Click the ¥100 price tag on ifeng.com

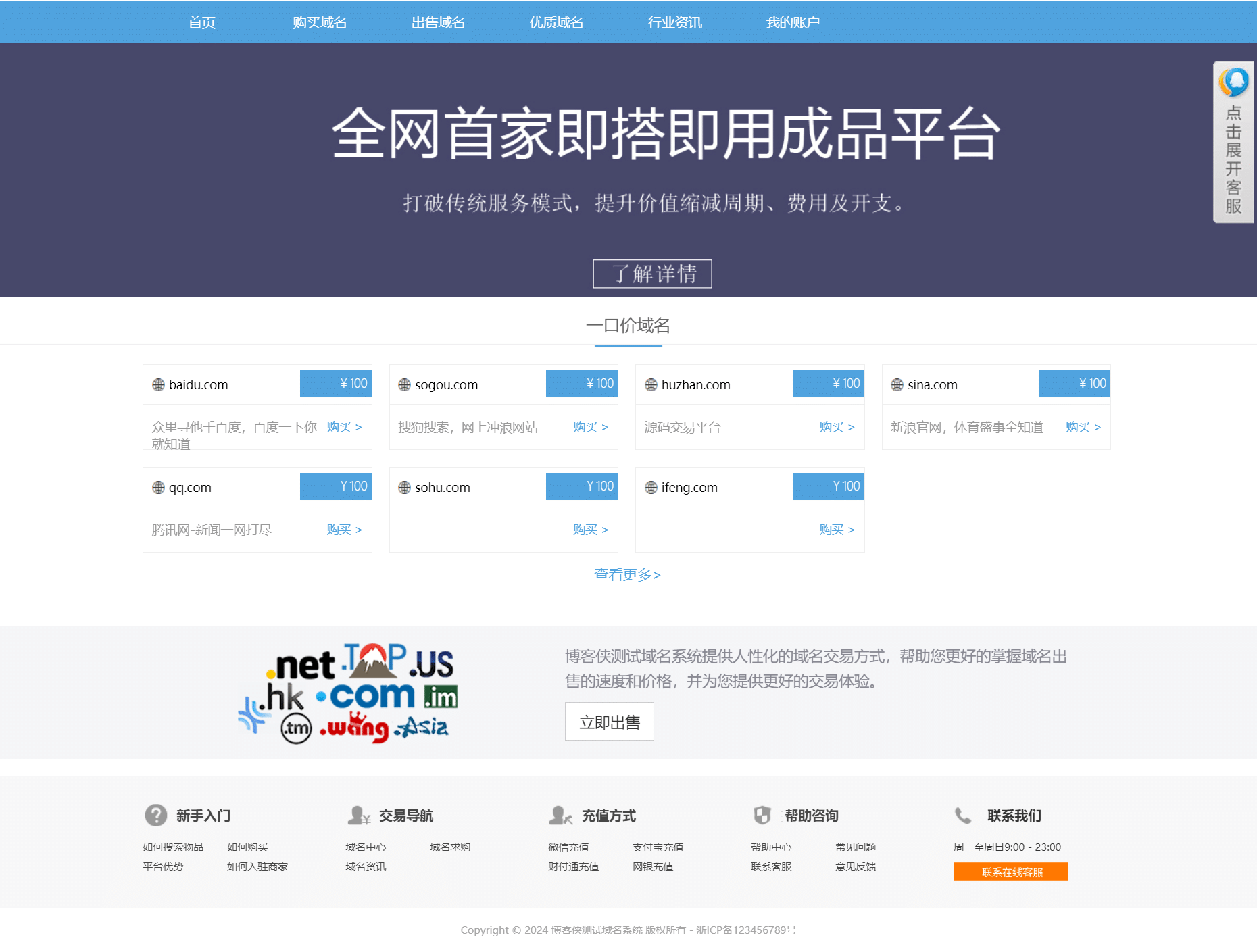click(x=829, y=486)
